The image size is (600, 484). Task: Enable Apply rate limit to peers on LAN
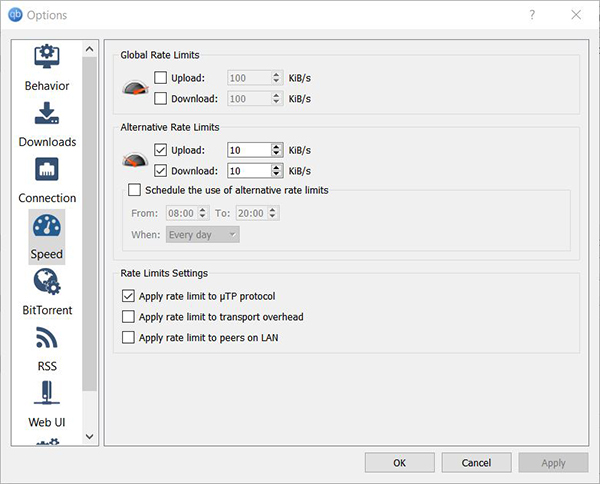128,337
